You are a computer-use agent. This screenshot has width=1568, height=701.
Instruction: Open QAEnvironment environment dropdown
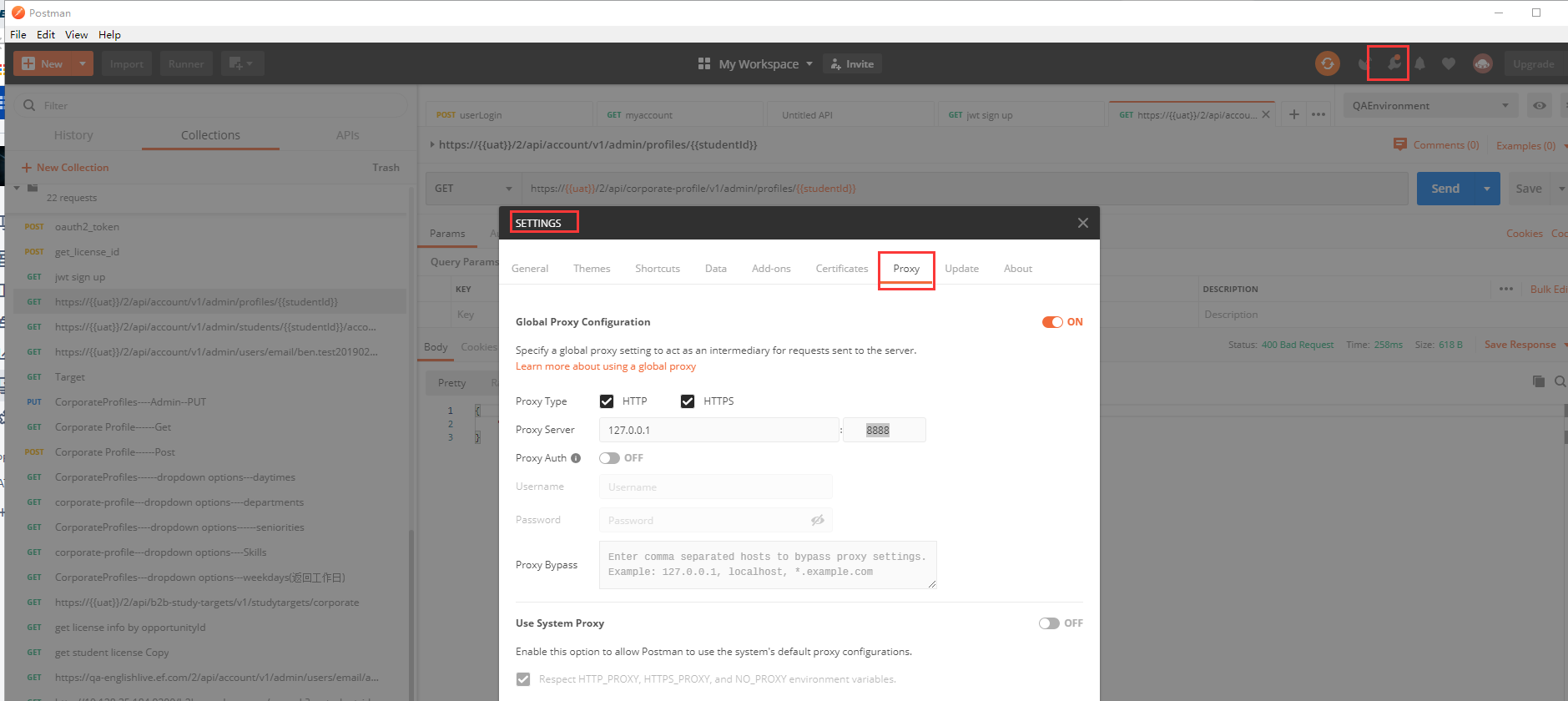[x=1430, y=106]
